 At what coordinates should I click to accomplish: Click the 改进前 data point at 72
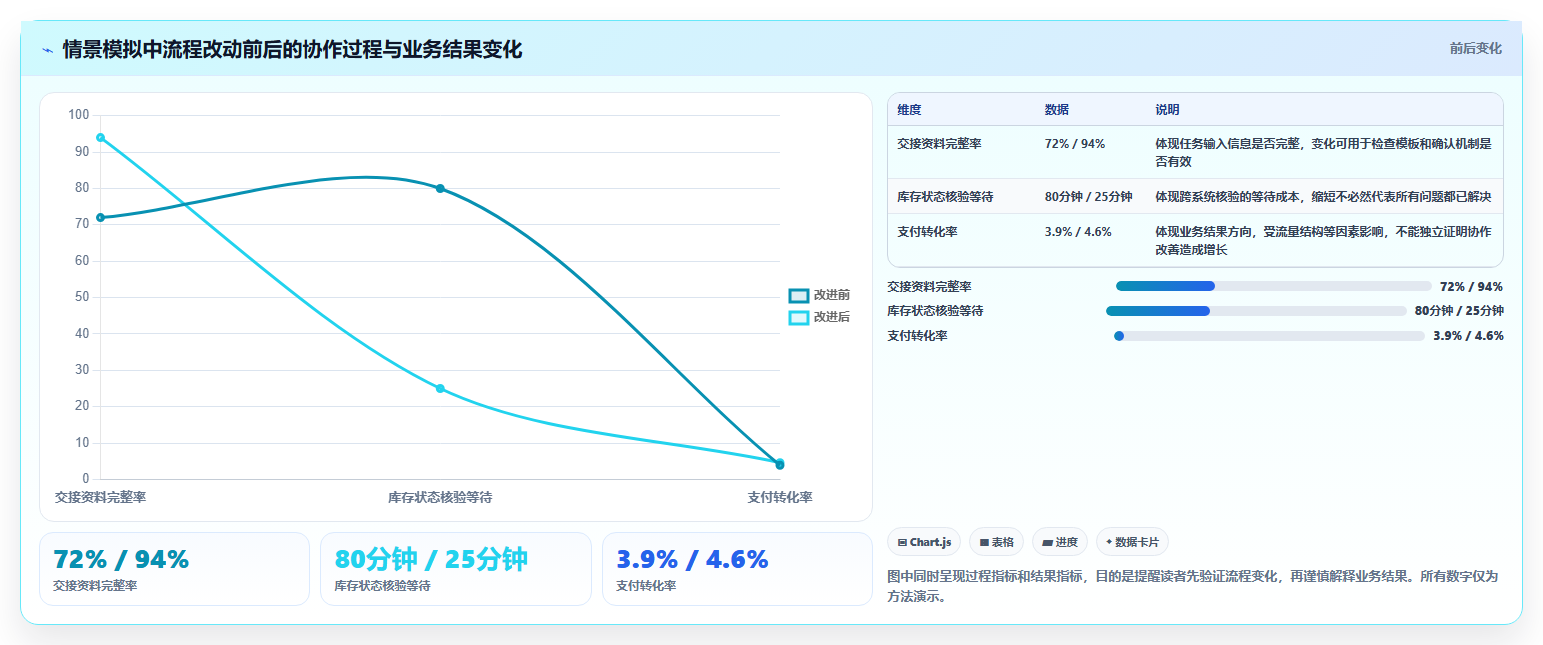[100, 217]
